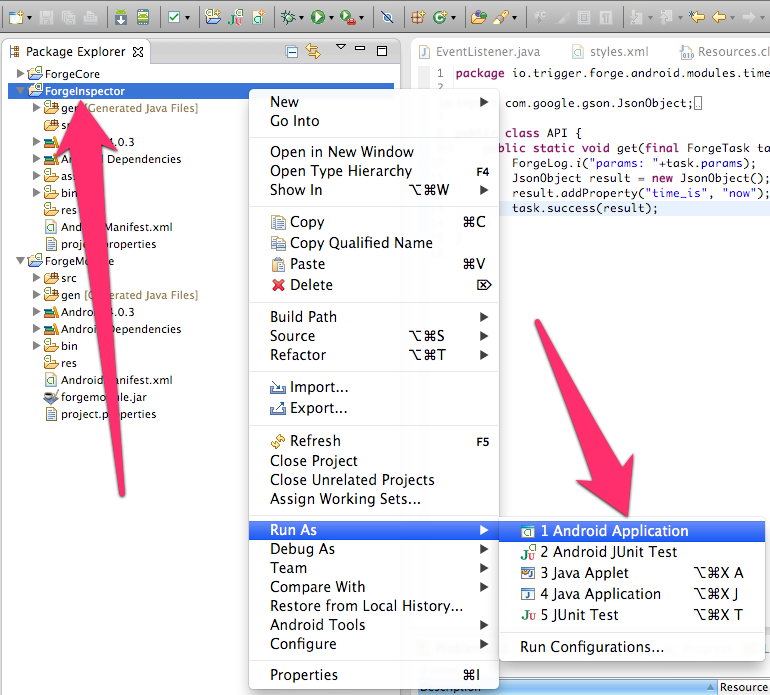Viewport: 770px width, 695px height.
Task: Choose Close Project
Action: coord(374,461)
